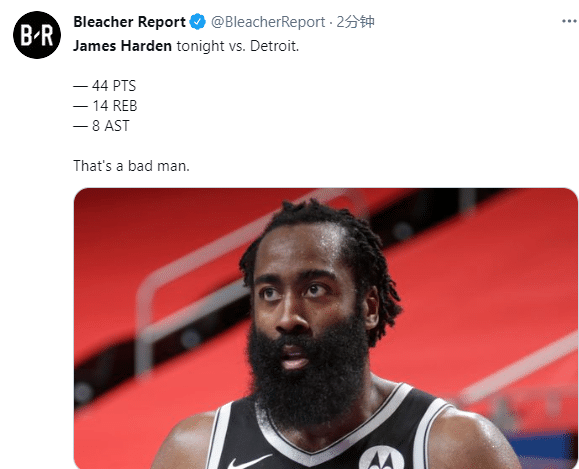
Task: Click the Nike swoosh on the jersey
Action: click(x=248, y=462)
